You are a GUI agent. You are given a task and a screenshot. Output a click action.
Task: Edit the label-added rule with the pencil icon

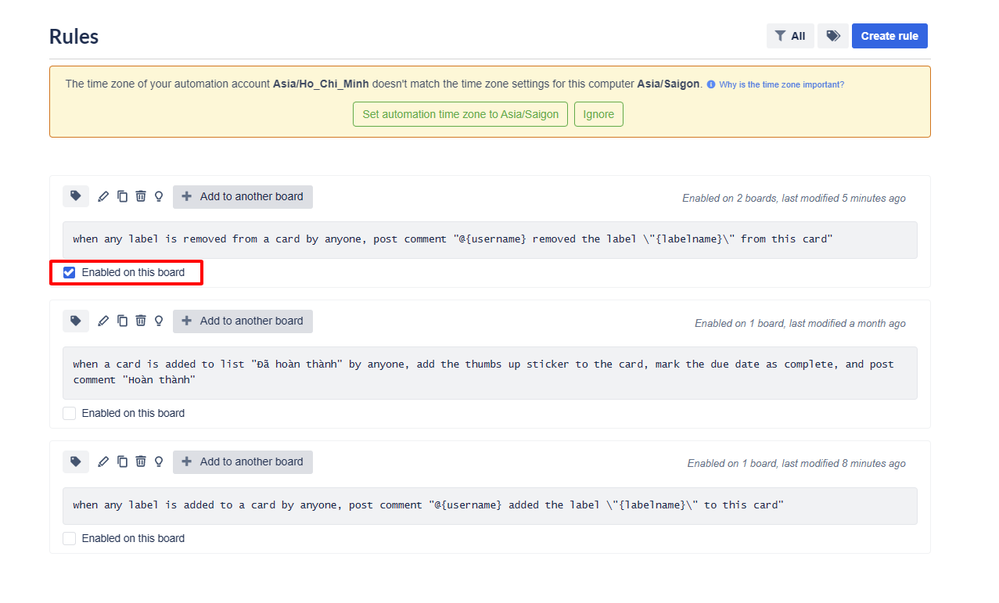pyautogui.click(x=103, y=461)
